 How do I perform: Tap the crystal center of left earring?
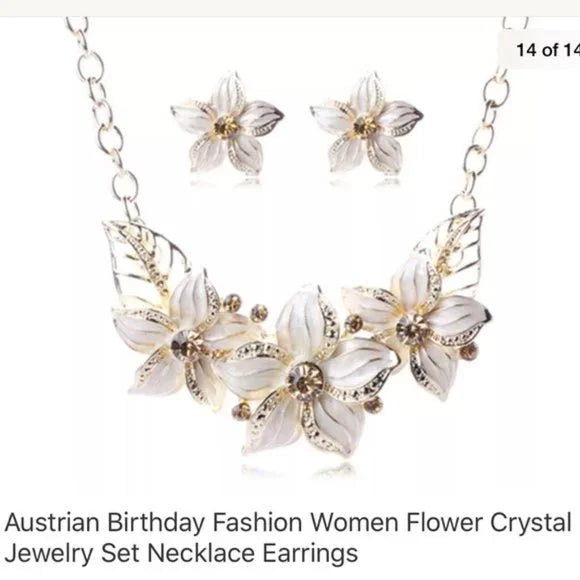click(x=225, y=127)
